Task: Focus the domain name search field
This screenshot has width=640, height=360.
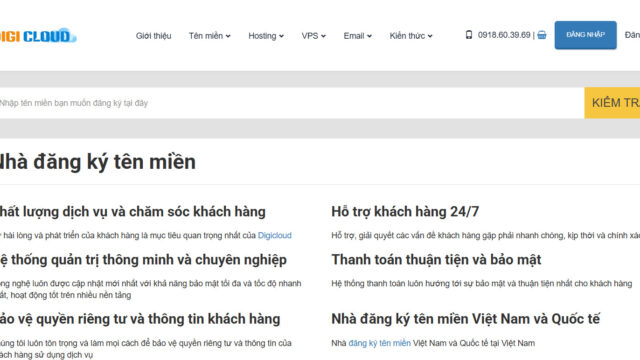Action: (x=292, y=103)
